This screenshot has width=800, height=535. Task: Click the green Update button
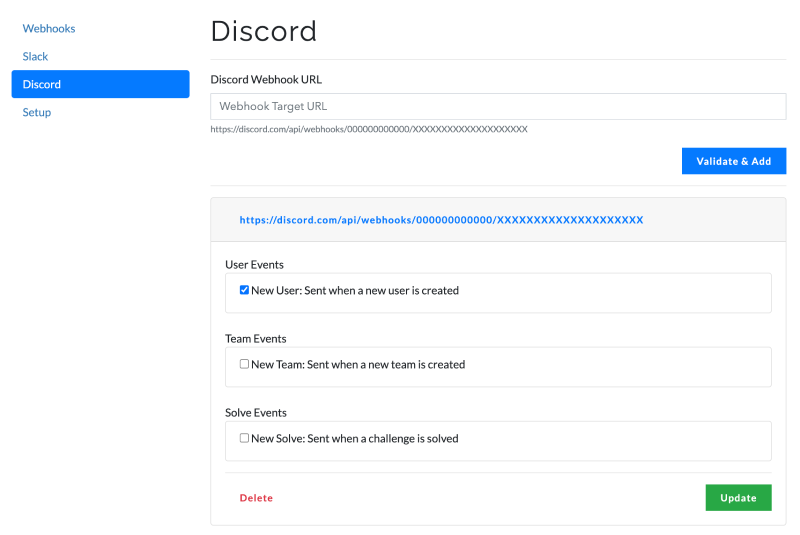[x=738, y=498]
